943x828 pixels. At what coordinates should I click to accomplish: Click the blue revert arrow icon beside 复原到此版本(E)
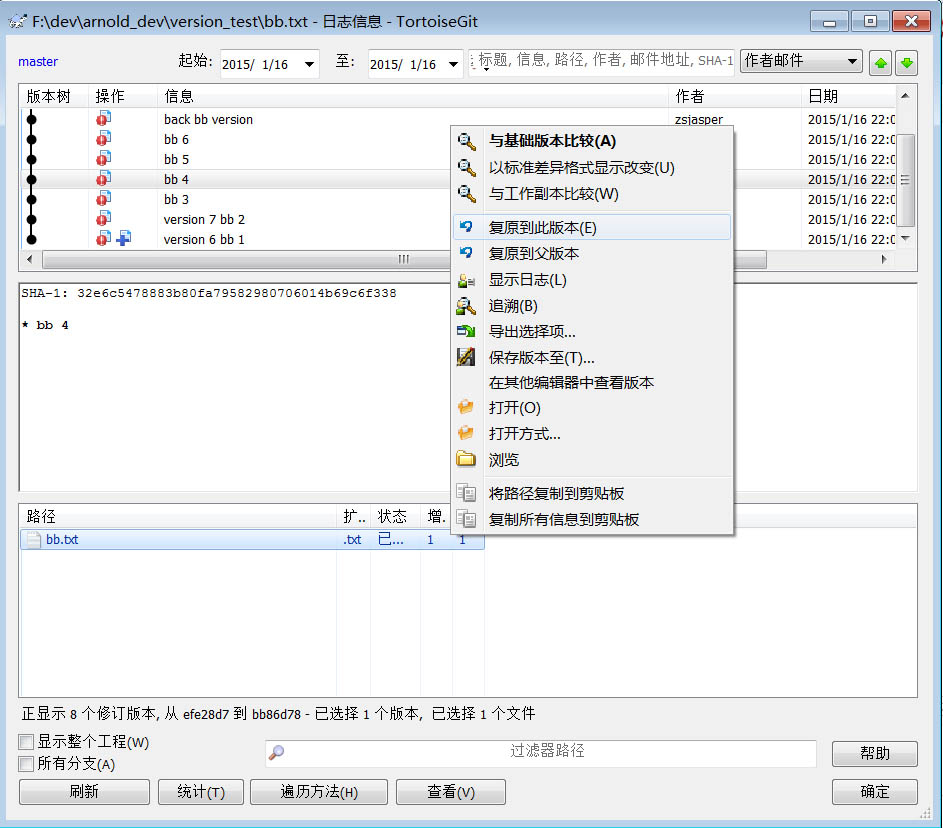pyautogui.click(x=466, y=227)
